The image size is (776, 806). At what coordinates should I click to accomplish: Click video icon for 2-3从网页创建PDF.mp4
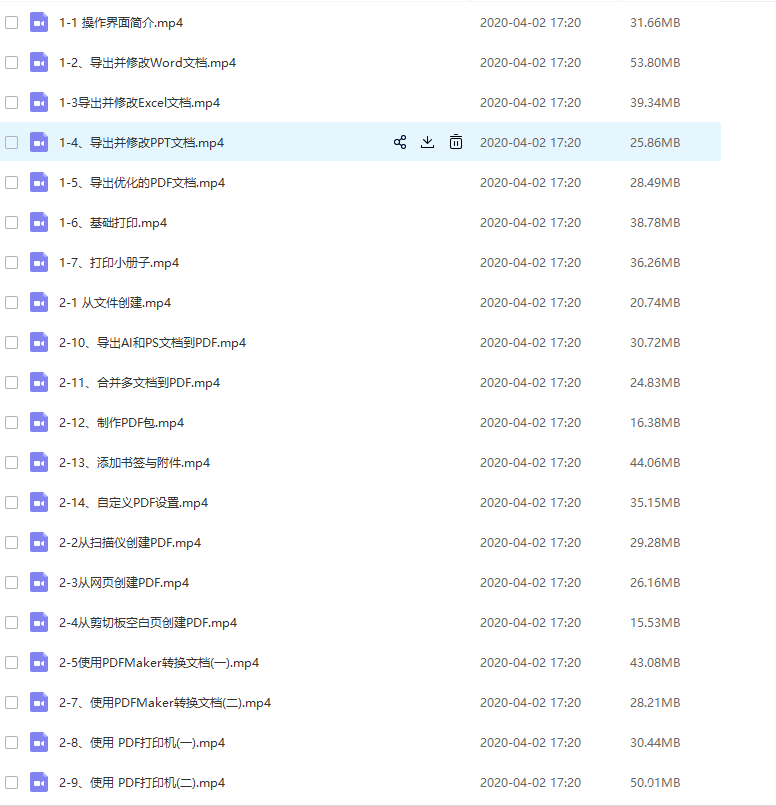[x=39, y=582]
